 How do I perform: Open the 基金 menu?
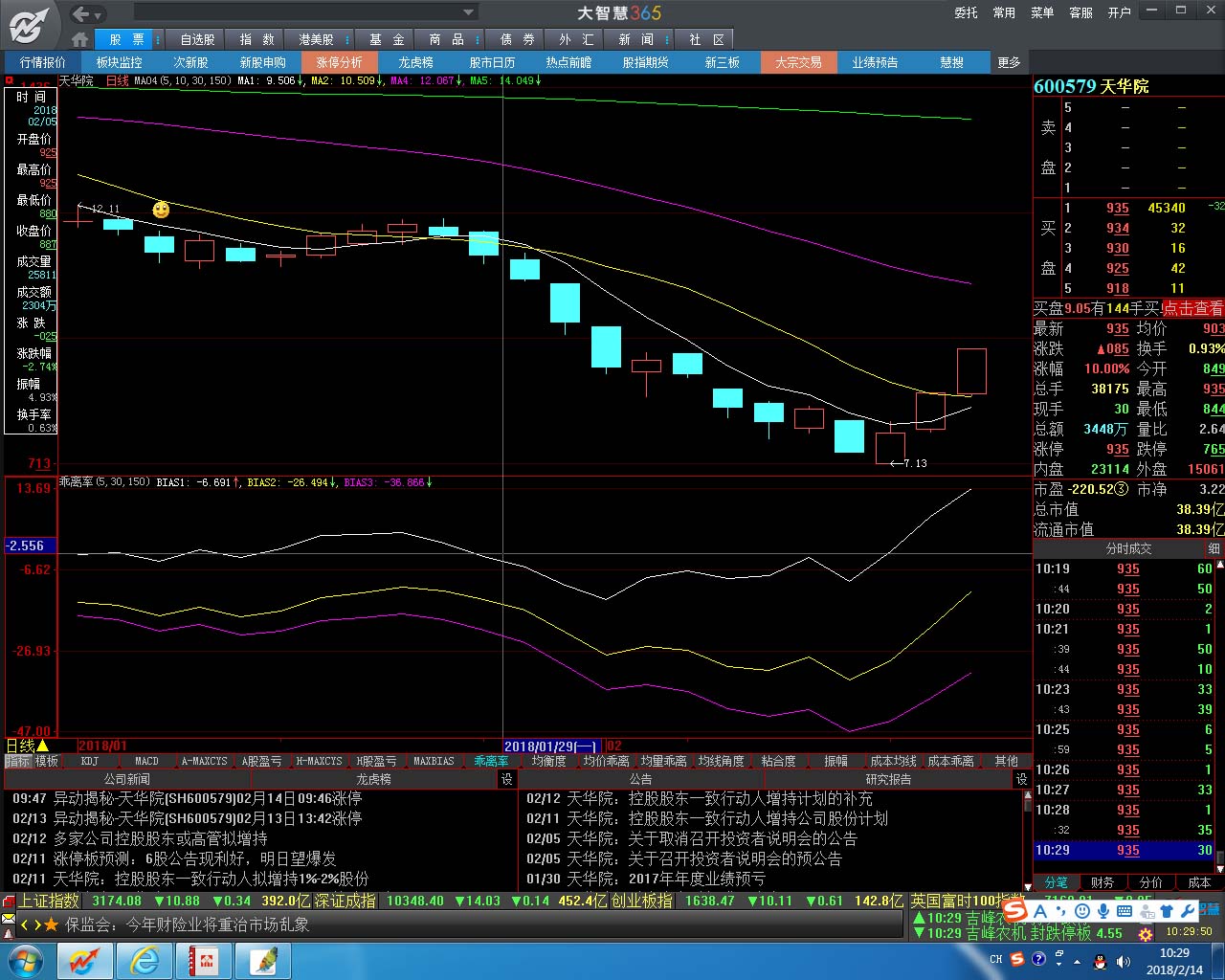tap(387, 39)
